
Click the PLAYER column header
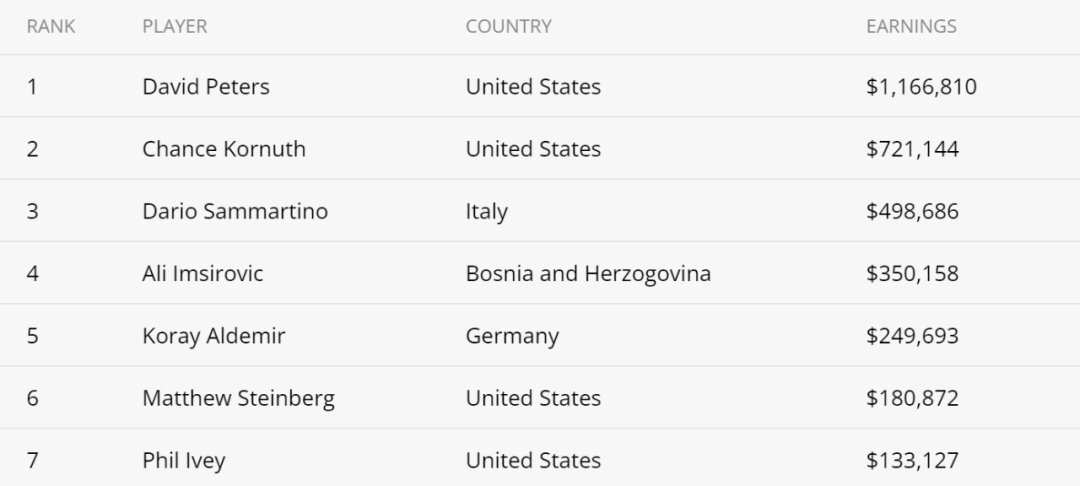point(174,26)
